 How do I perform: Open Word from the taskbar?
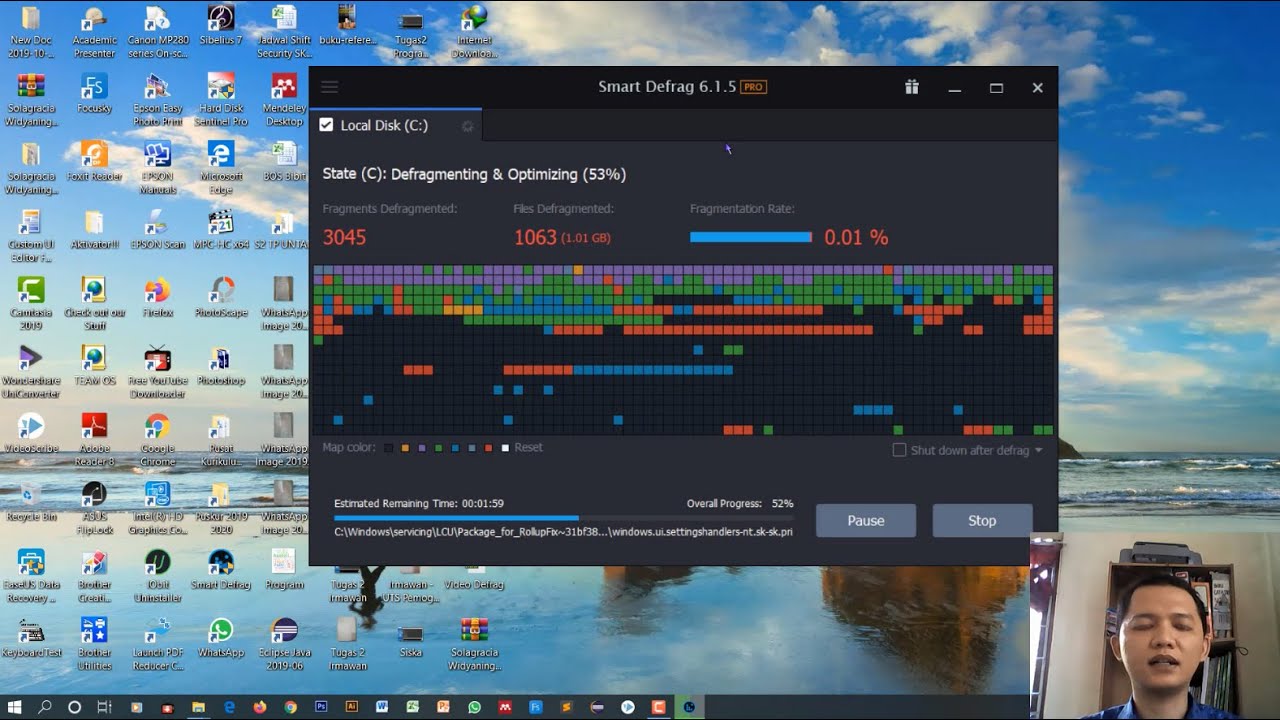click(x=382, y=707)
